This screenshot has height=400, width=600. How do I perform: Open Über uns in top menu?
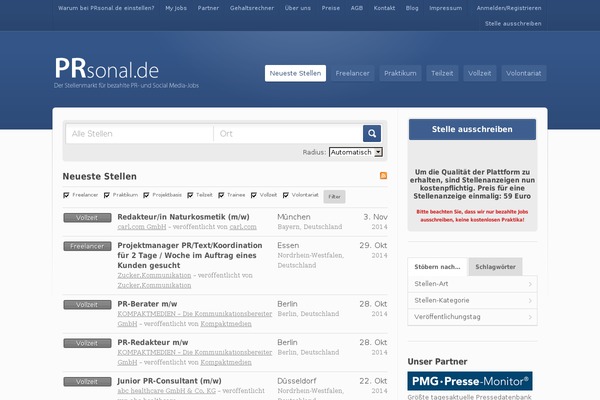click(298, 8)
